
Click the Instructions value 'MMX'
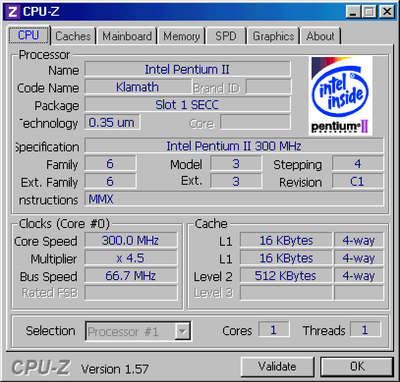234,199
